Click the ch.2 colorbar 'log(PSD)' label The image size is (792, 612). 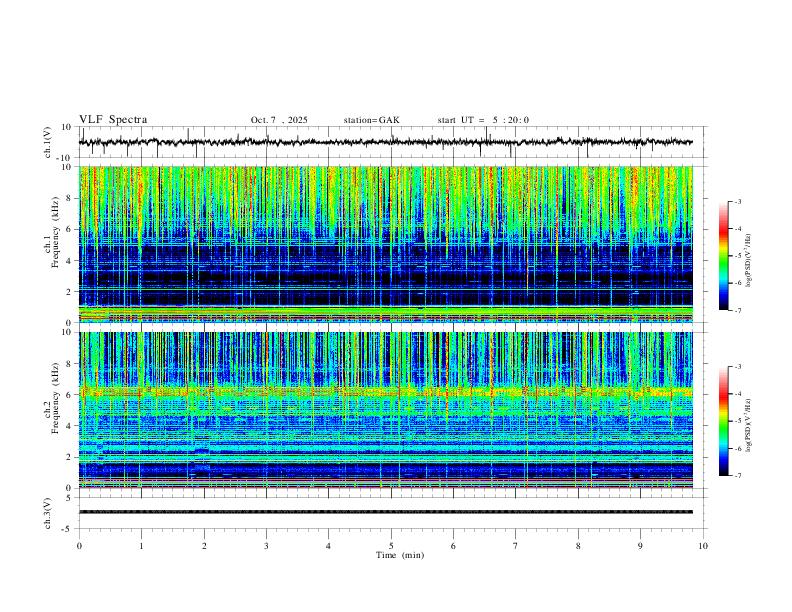[x=749, y=425]
